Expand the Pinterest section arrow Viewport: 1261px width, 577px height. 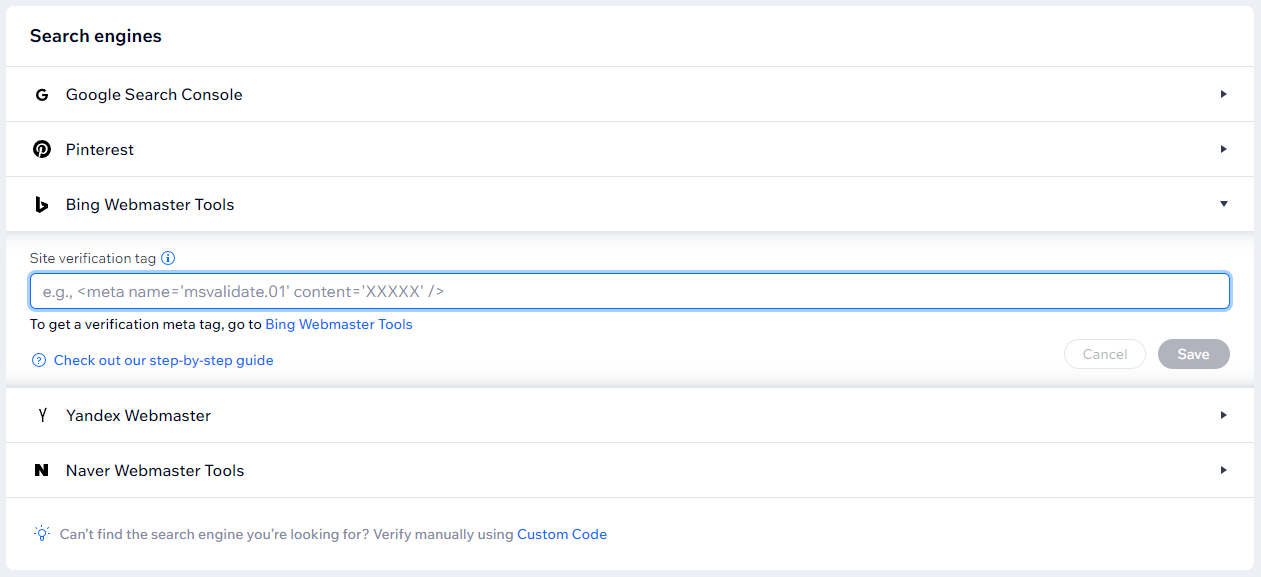click(x=1223, y=149)
